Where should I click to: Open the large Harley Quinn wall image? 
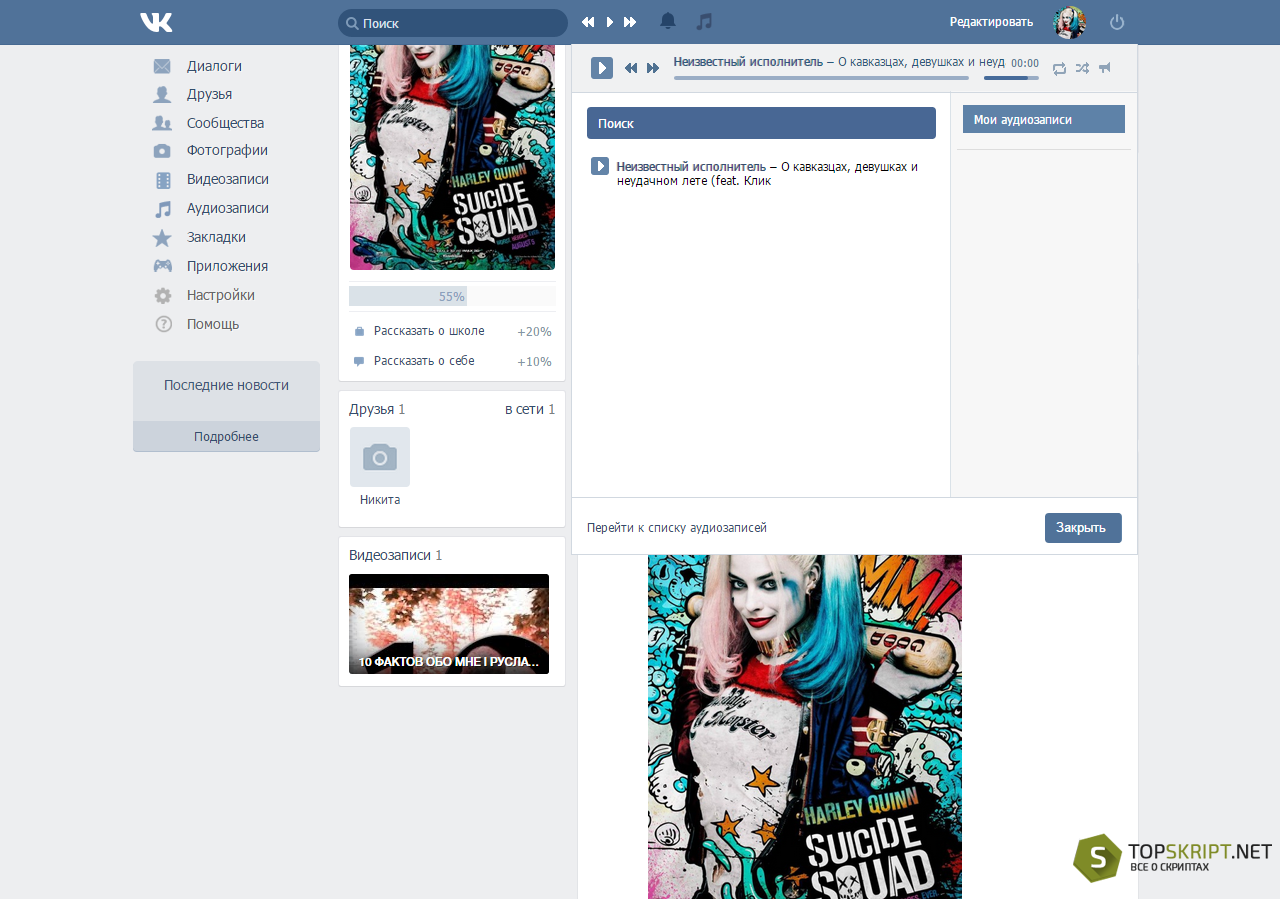click(x=805, y=727)
